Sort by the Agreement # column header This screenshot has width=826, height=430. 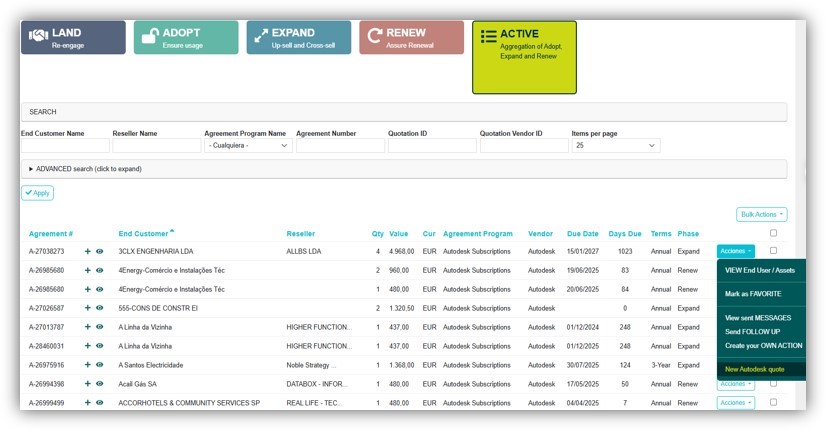(x=51, y=234)
